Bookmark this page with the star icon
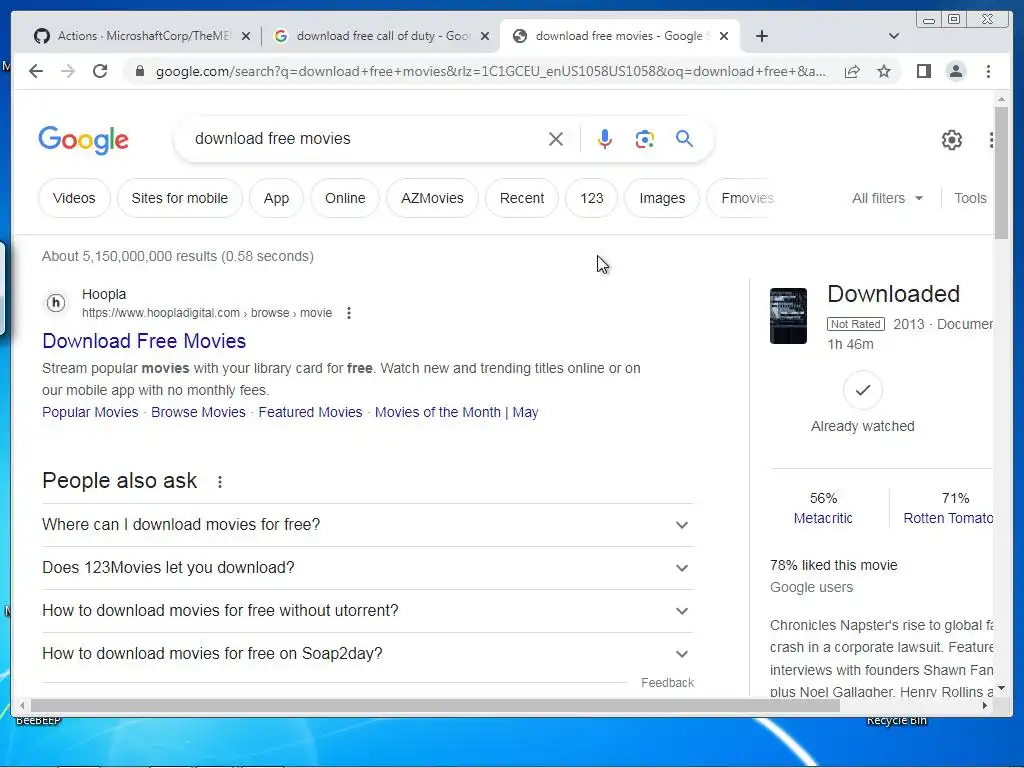 point(884,71)
